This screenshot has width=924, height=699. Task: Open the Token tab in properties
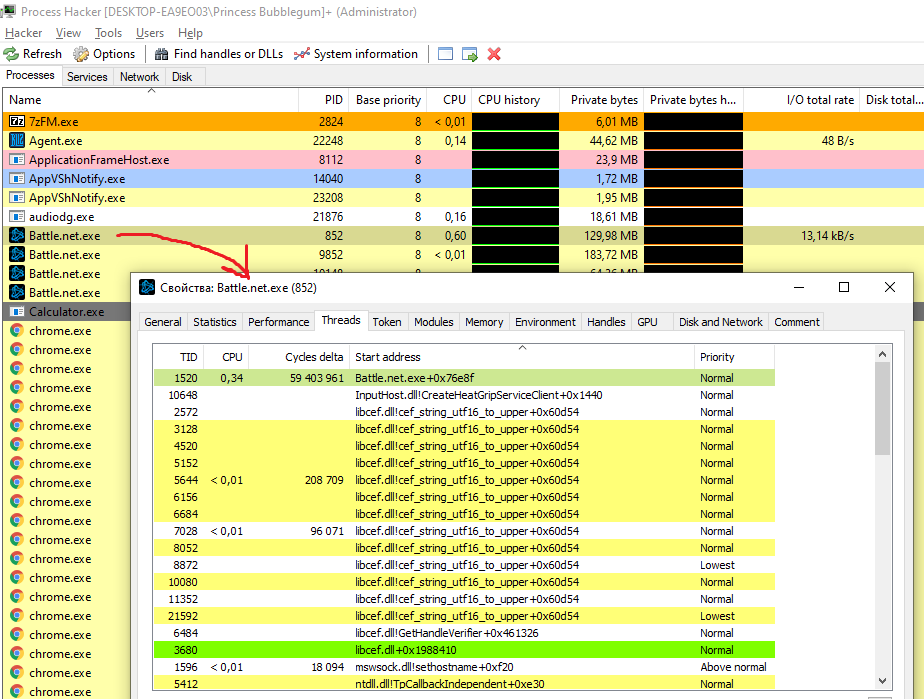click(x=387, y=322)
